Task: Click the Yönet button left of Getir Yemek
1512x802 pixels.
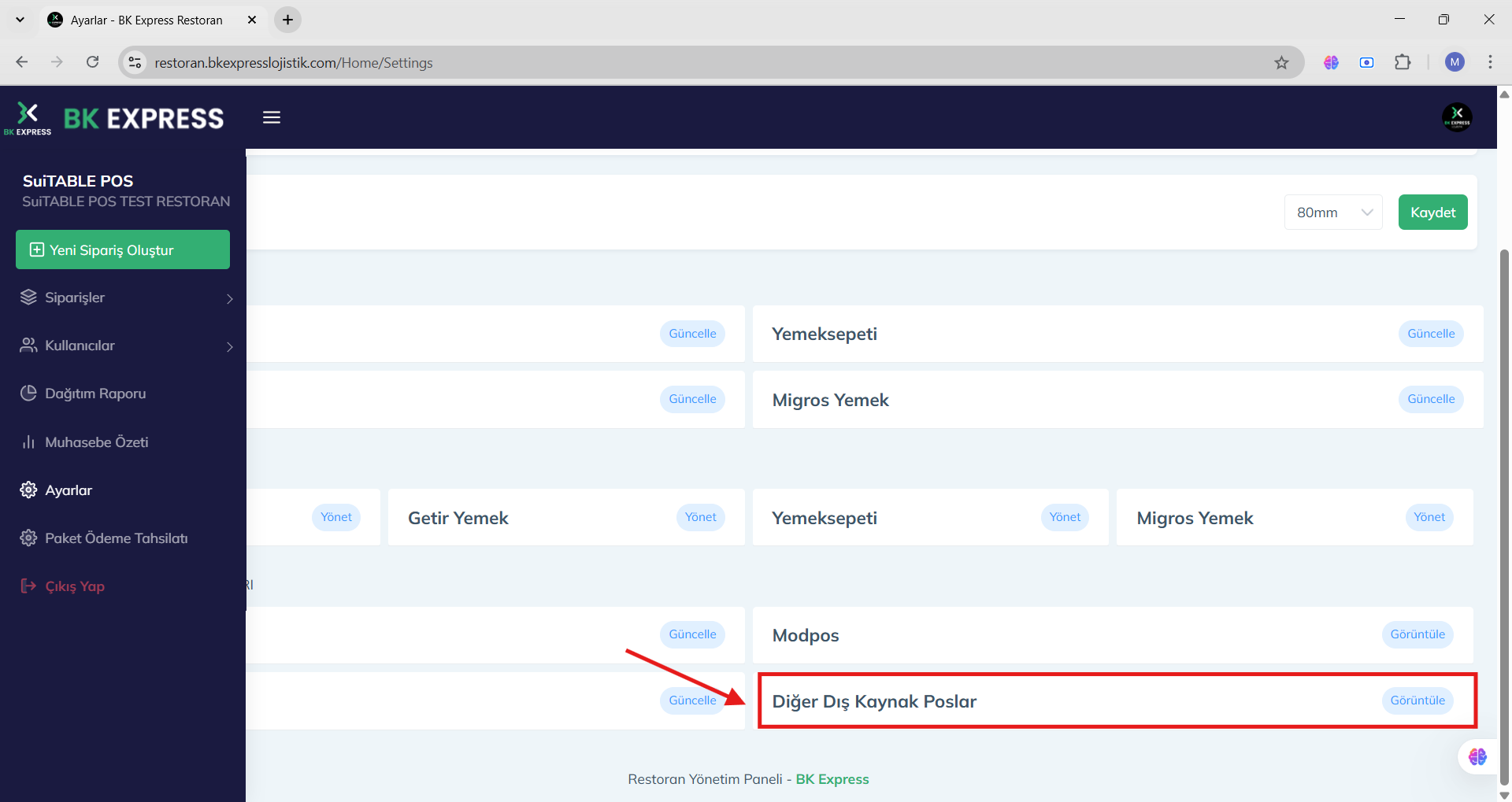Action: [x=336, y=517]
